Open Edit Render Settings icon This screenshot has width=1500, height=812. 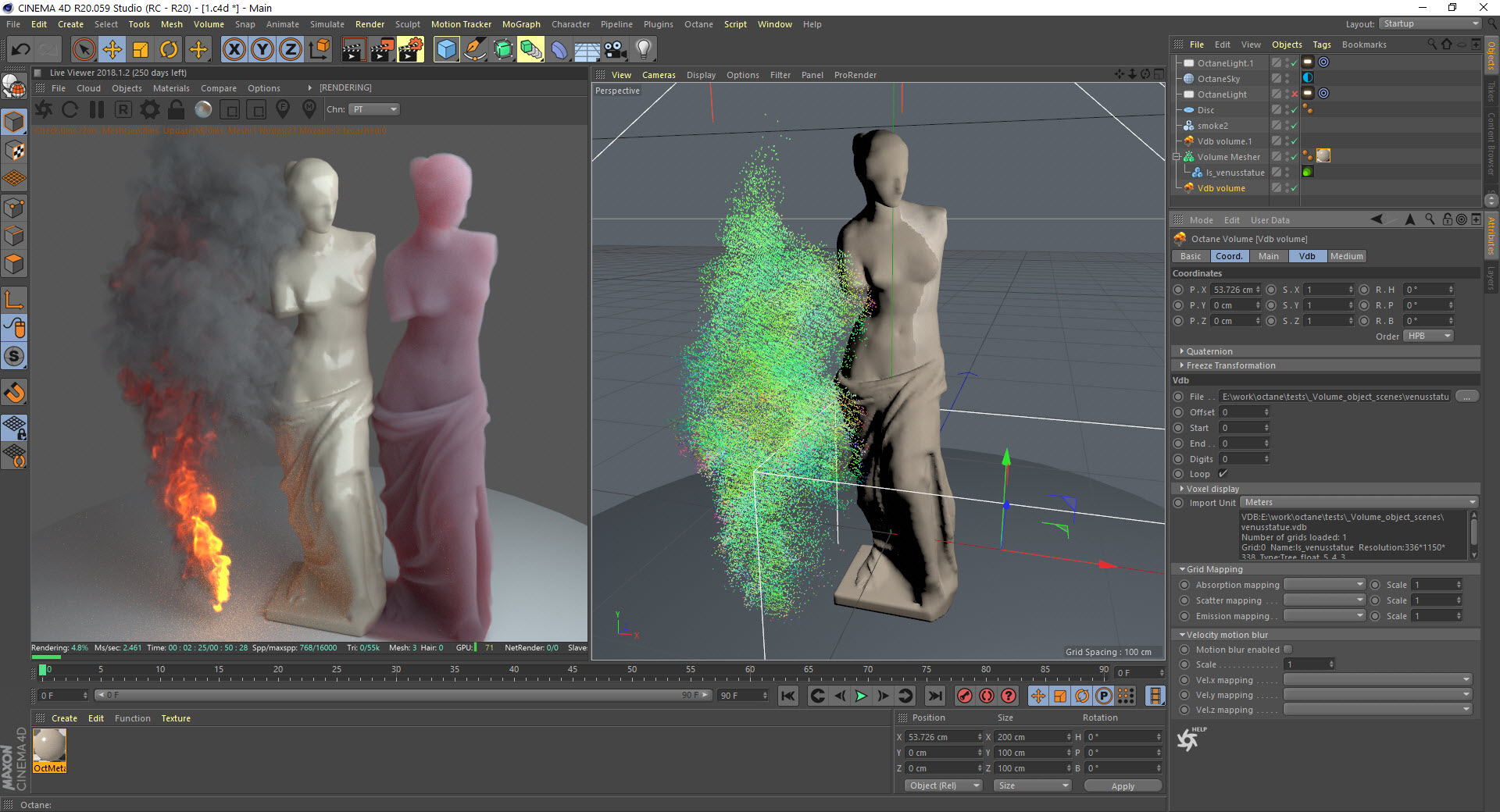click(x=411, y=50)
